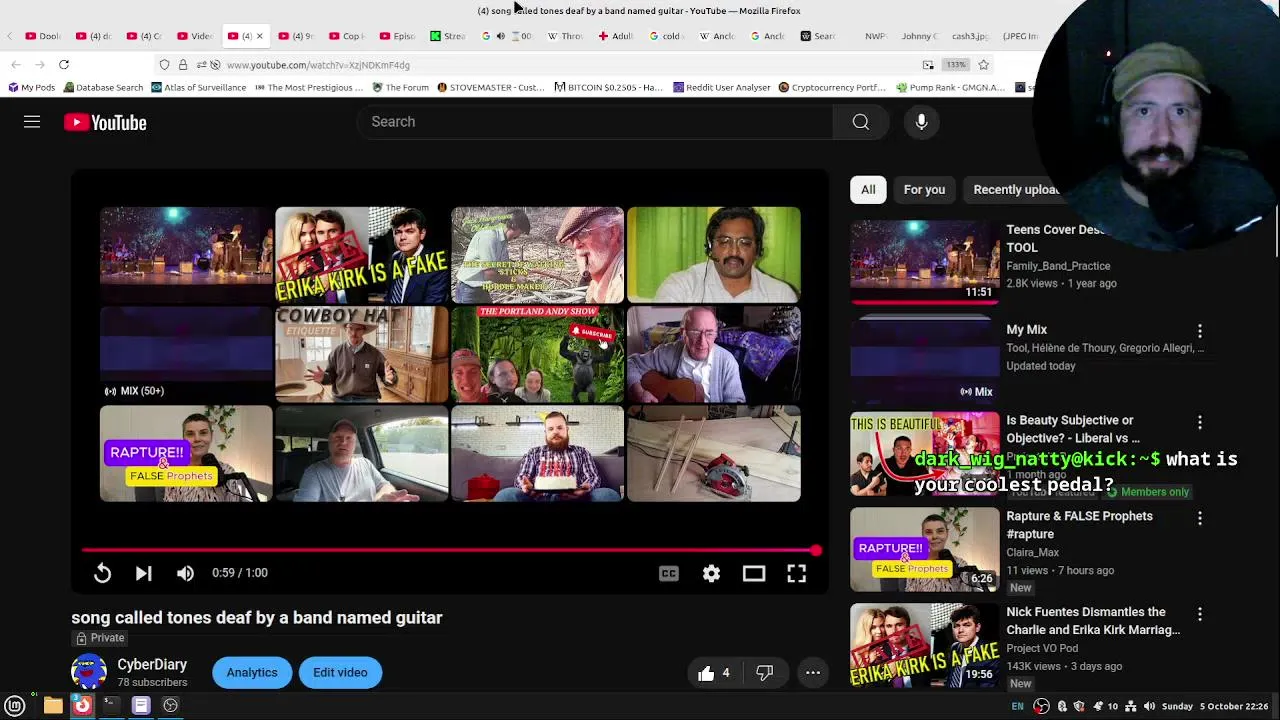
Task: Reload the page in Firefox
Action: [x=64, y=65]
